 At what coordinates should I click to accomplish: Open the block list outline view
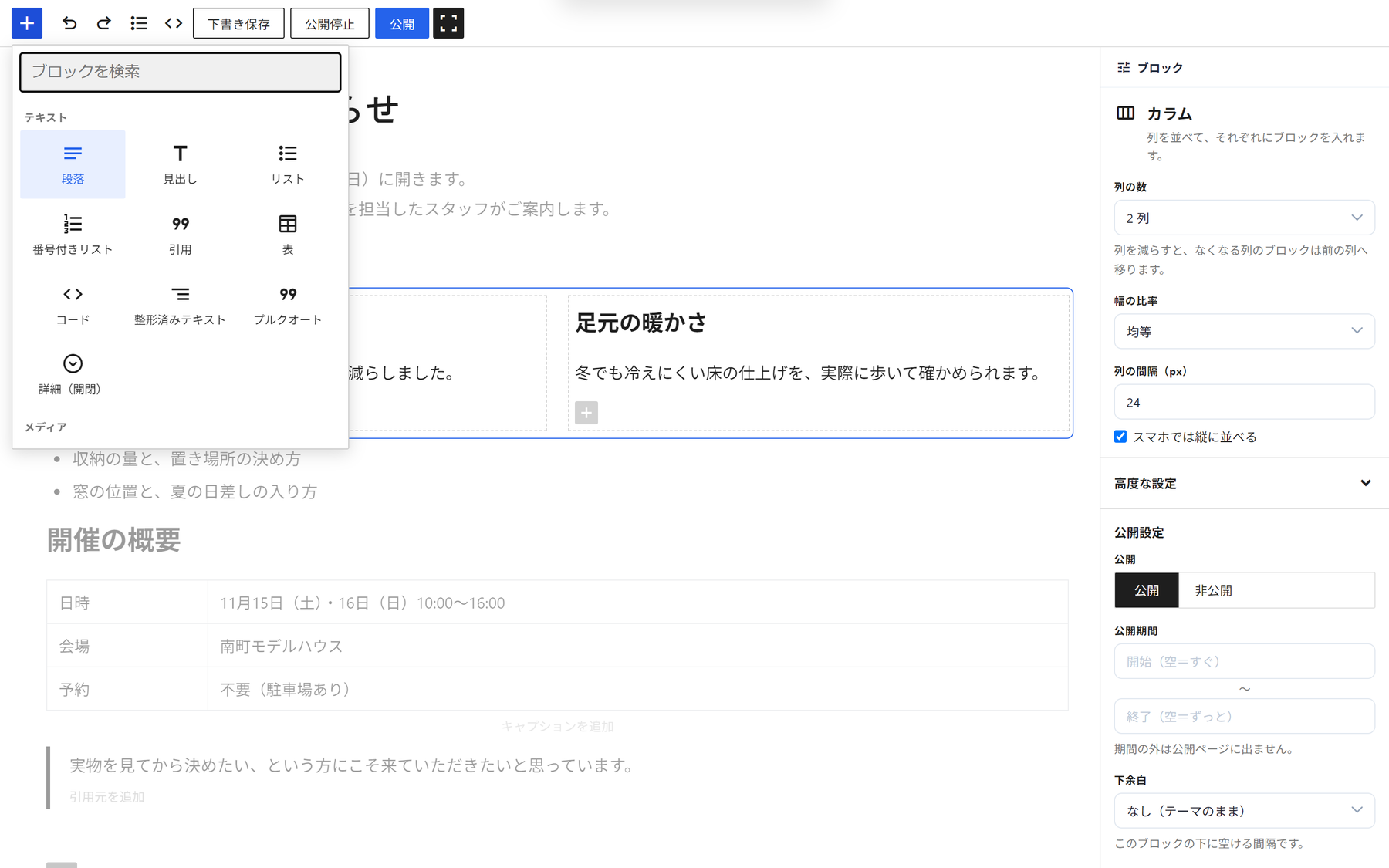pyautogui.click(x=139, y=23)
